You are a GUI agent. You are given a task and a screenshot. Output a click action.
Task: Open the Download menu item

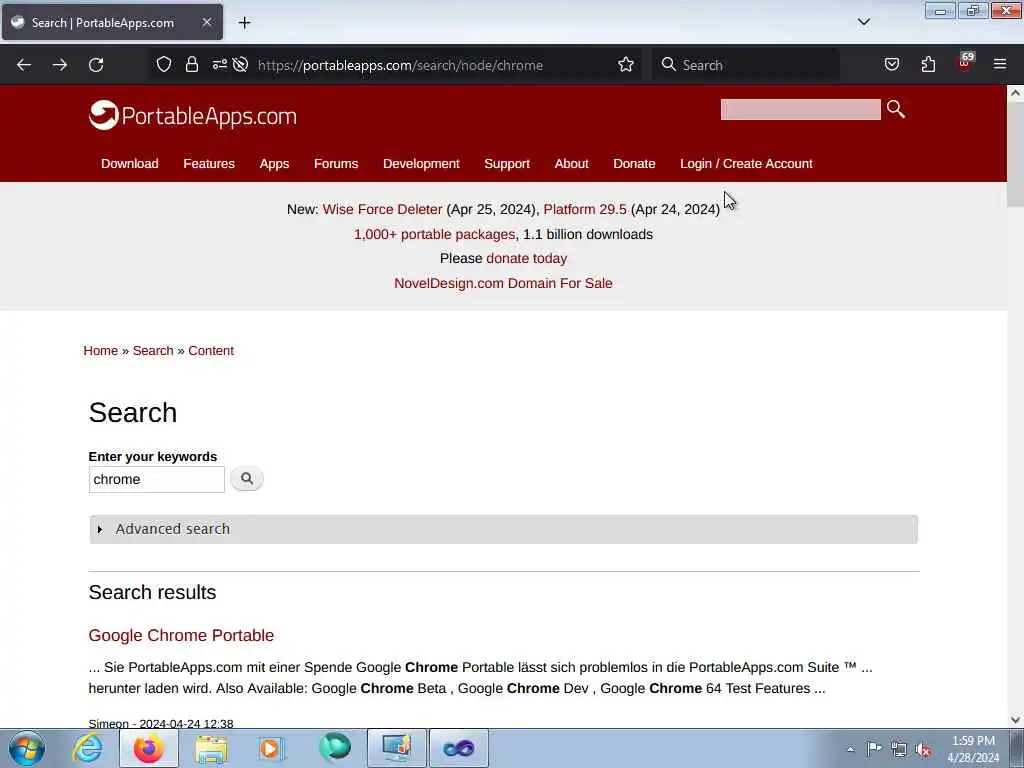tap(129, 164)
